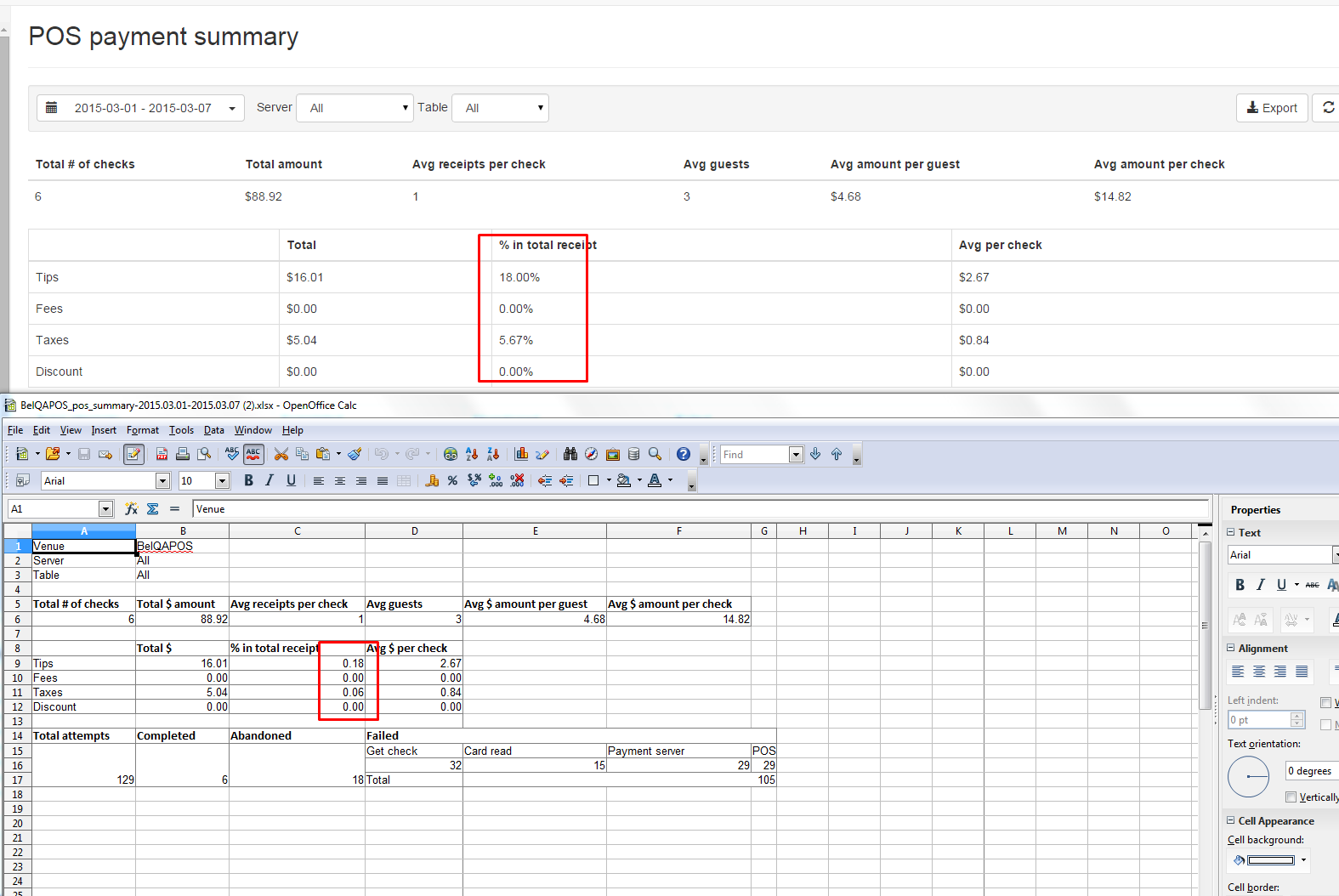Viewport: 1339px width, 896px height.
Task: Check the Vertically stacked checkbox
Action: click(x=1291, y=797)
